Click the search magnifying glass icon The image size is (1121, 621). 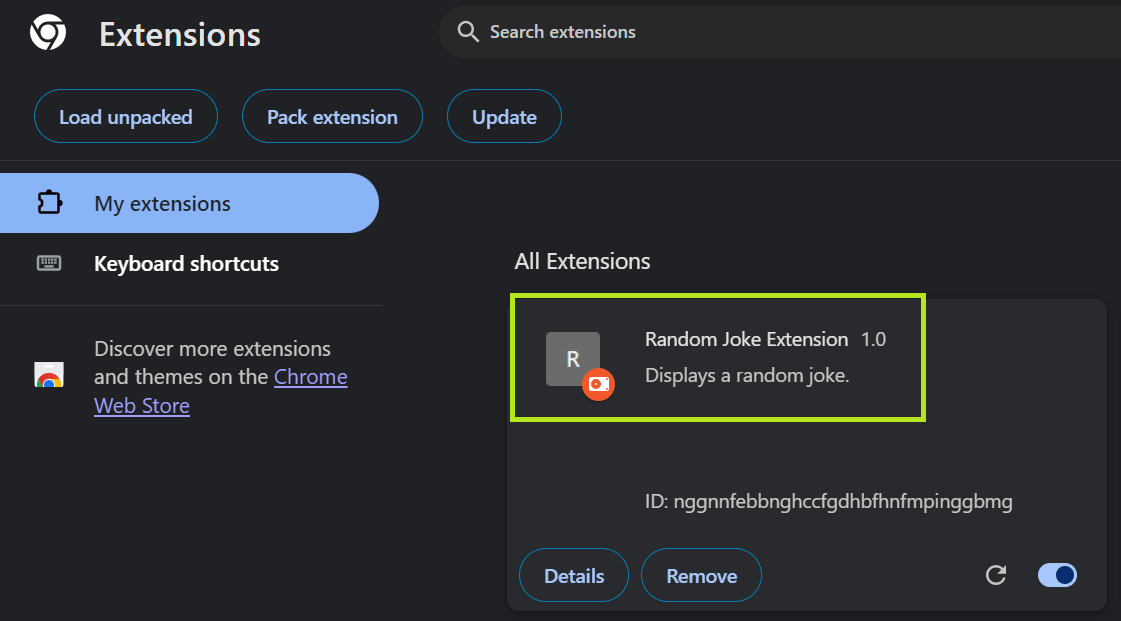[467, 31]
